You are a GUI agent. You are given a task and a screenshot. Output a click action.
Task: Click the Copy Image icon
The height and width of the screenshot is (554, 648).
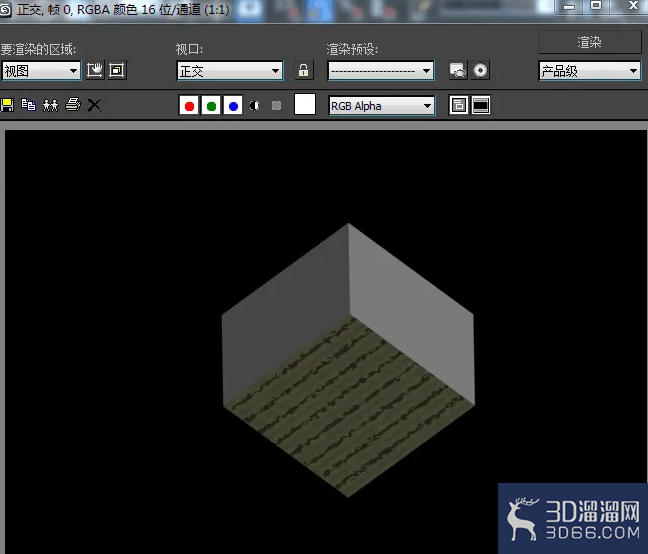[29, 105]
